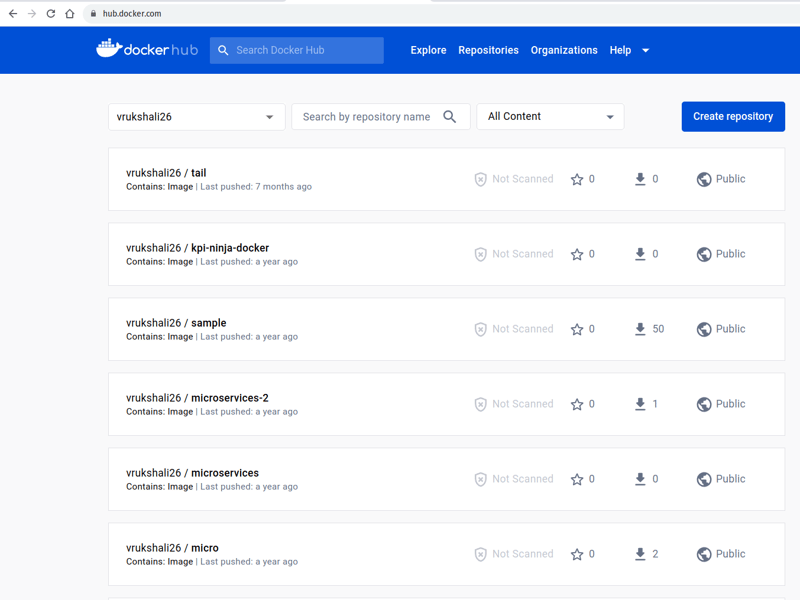The width and height of the screenshot is (800, 600).
Task: Star the kpi-ninja-docker repository
Action: pos(577,254)
